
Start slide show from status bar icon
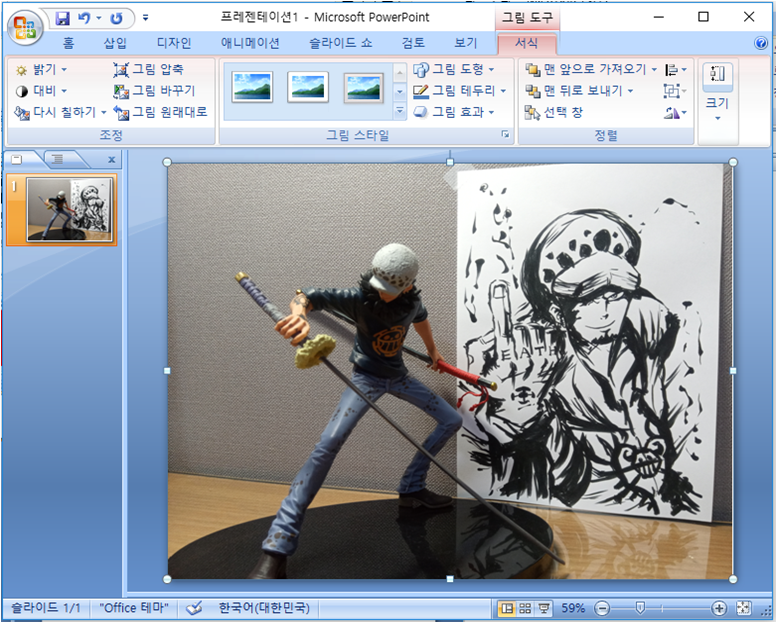coord(544,608)
